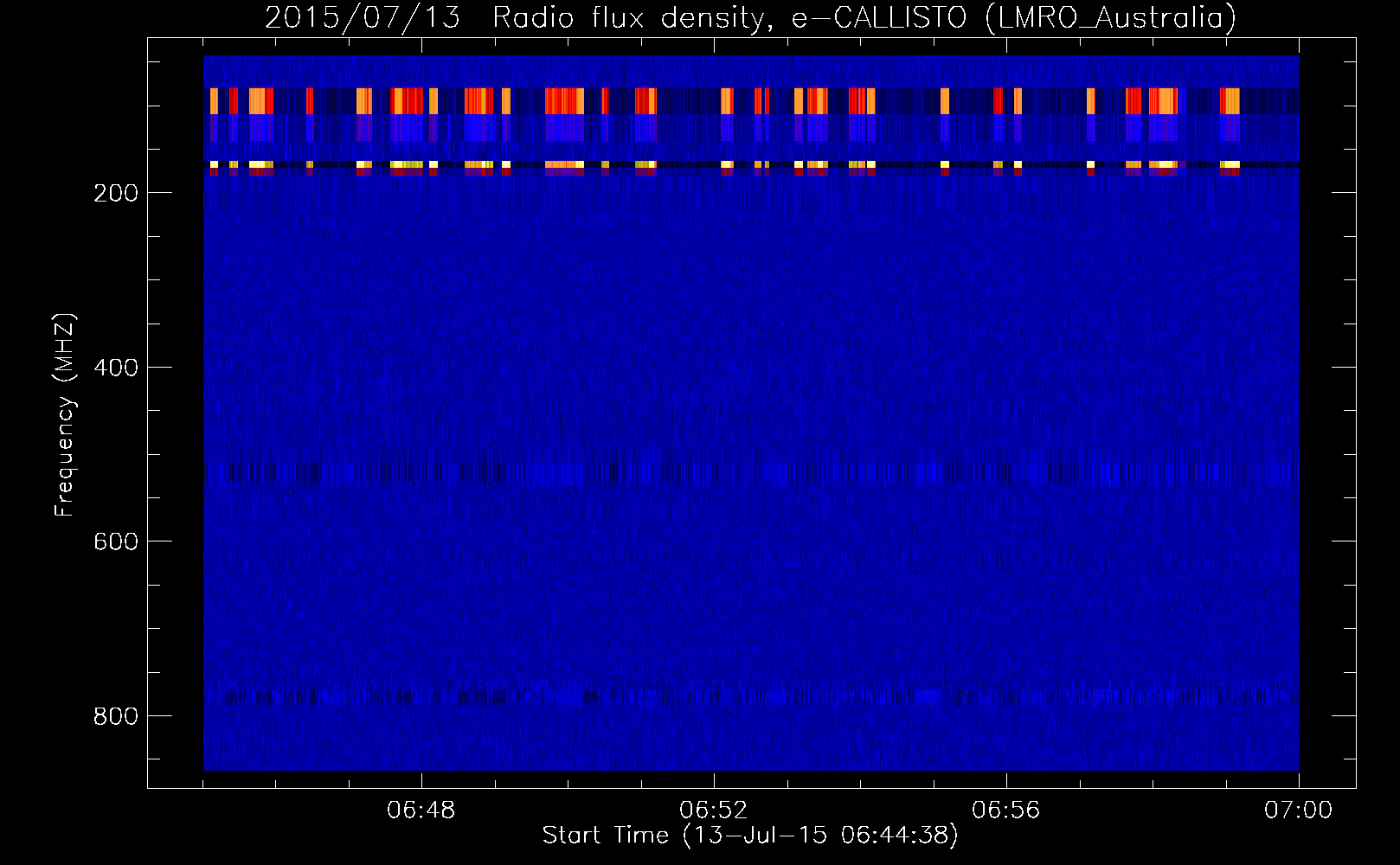This screenshot has width=1400, height=865.
Task: Click the 'Frequency (MHZ)' axis label
Action: tap(65, 415)
